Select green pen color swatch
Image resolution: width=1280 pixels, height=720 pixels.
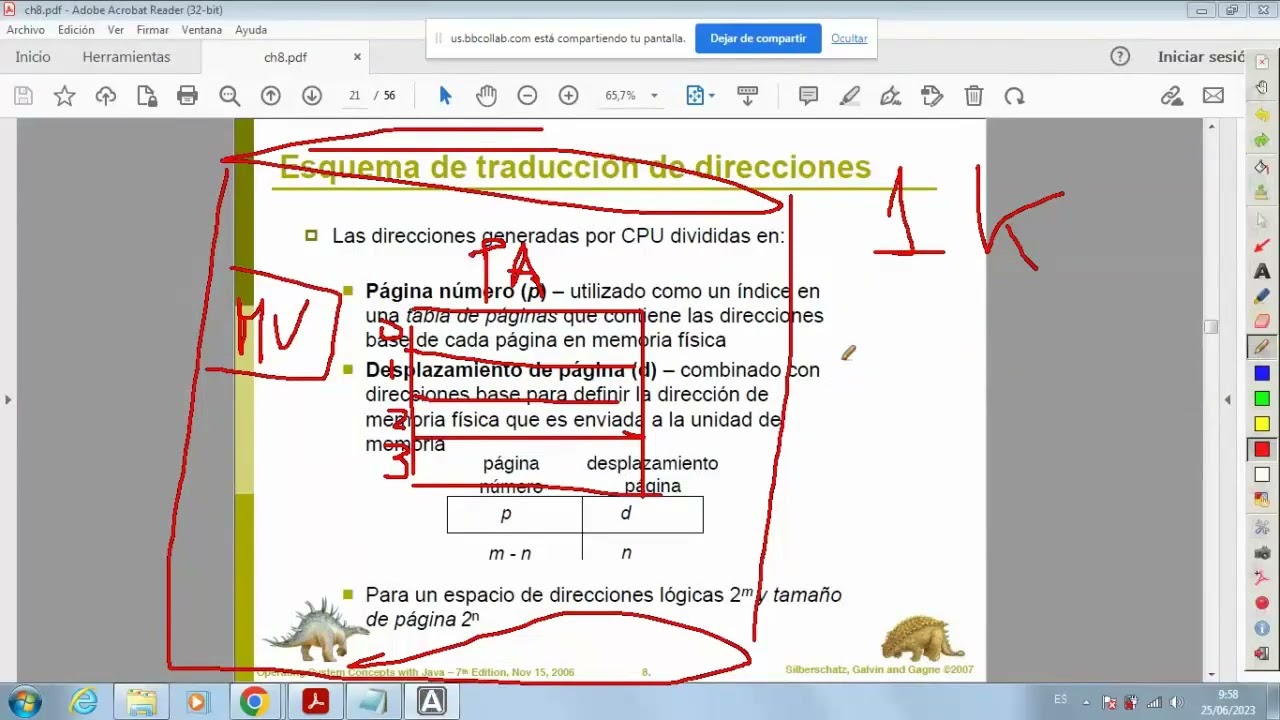tap(1262, 399)
